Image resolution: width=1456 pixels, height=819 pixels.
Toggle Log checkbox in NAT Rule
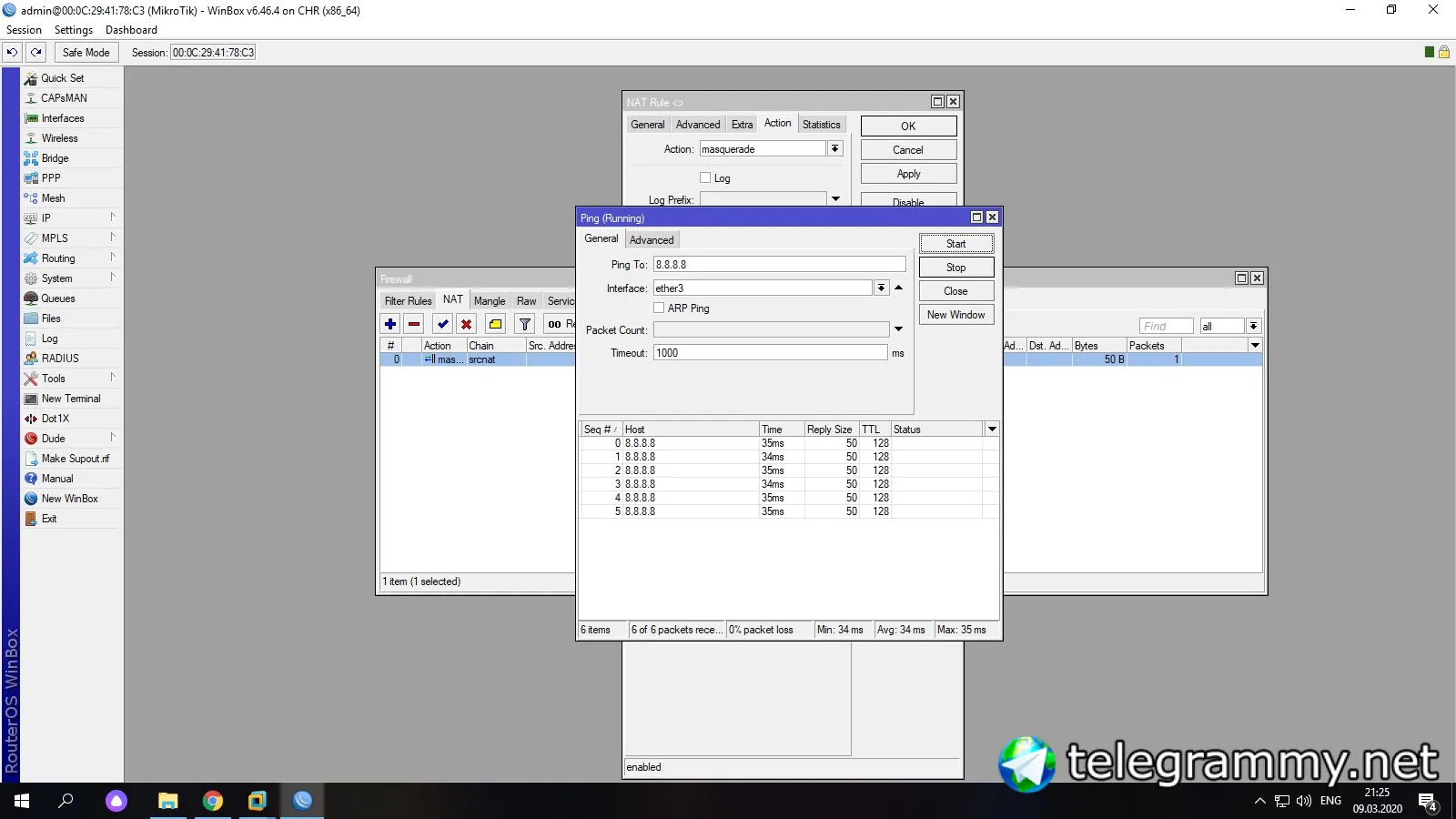point(705,177)
